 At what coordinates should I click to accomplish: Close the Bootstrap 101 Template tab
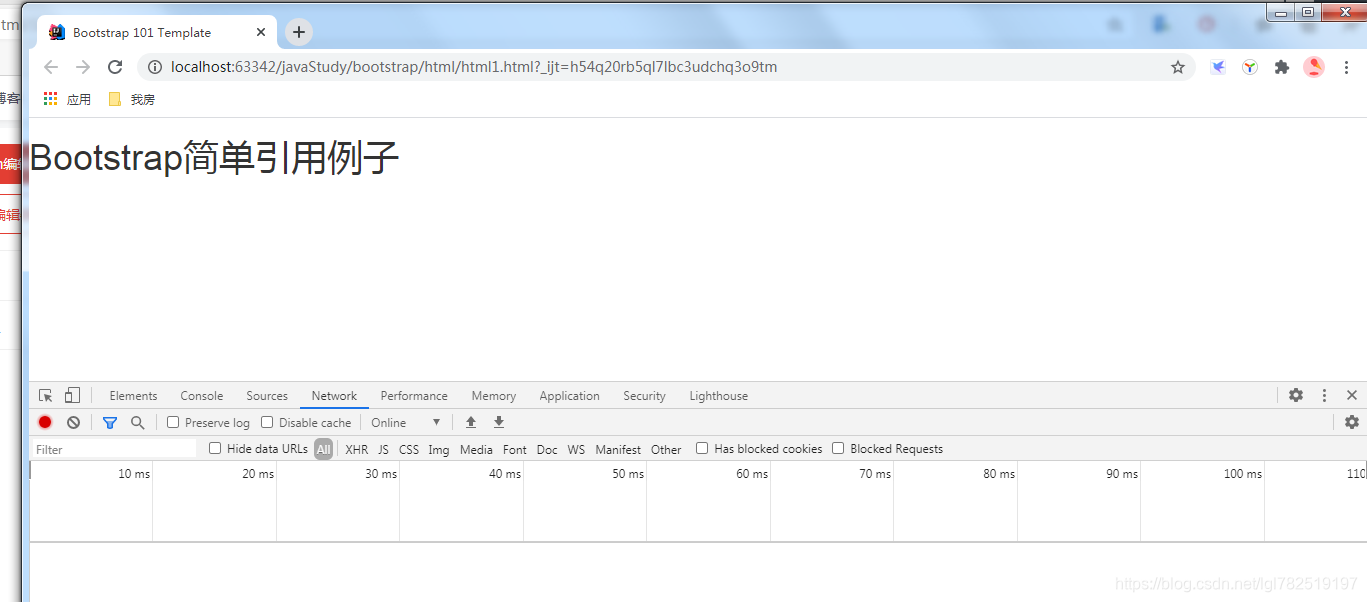coord(261,32)
